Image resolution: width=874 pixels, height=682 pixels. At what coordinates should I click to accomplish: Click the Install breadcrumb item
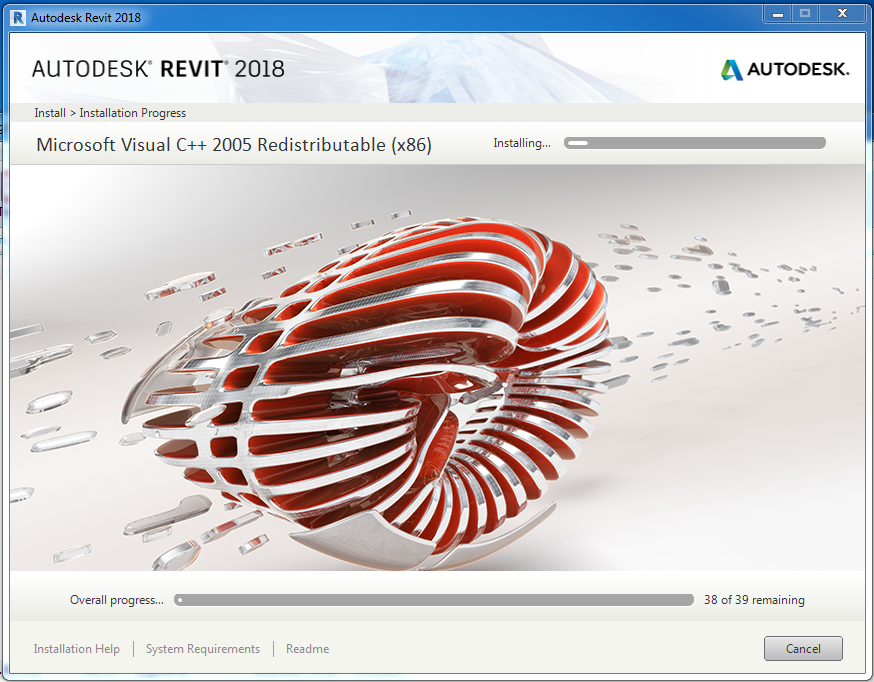click(x=49, y=113)
